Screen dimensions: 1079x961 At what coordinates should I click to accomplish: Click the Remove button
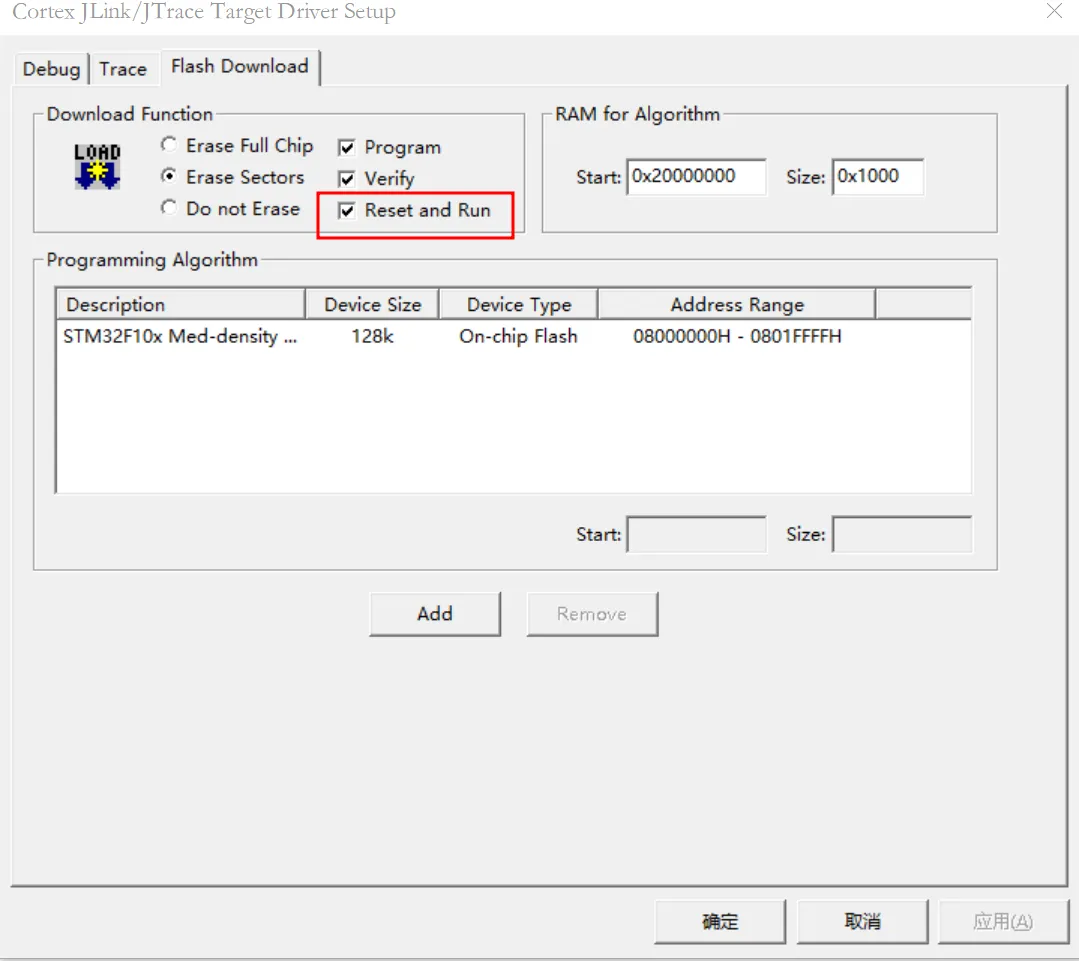(x=592, y=614)
